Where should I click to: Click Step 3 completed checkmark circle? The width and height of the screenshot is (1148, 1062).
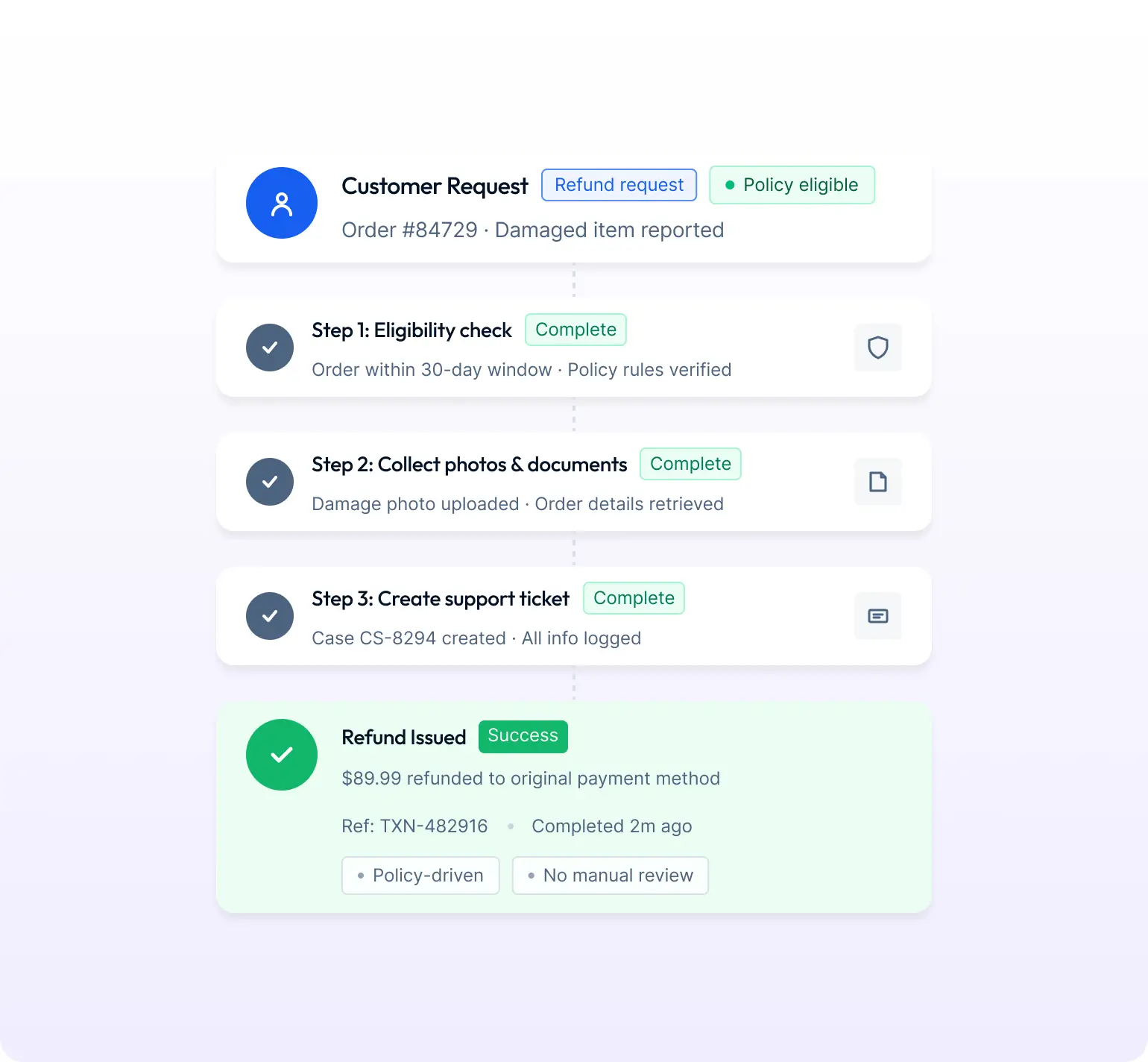coord(270,616)
